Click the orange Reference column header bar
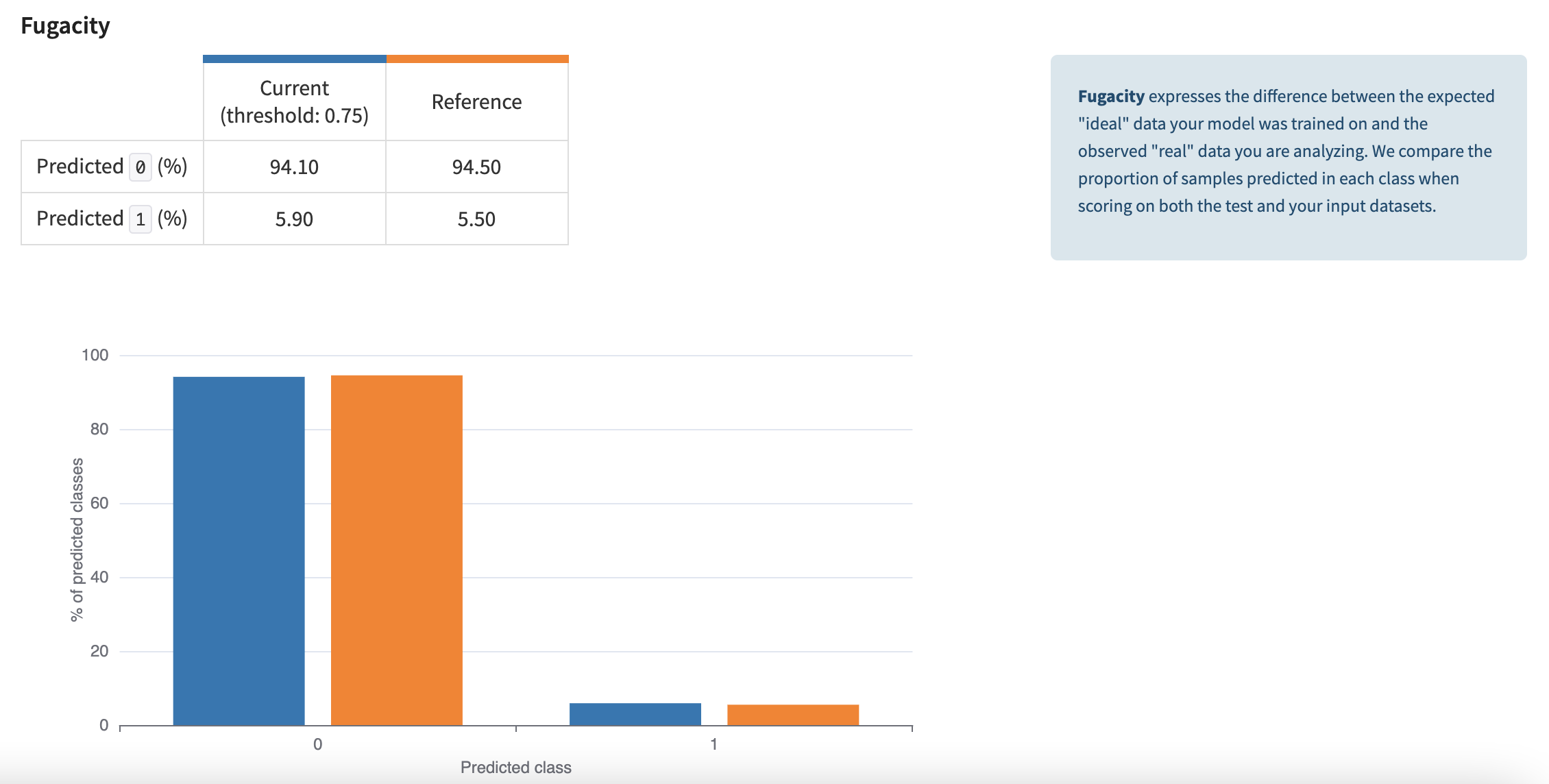 tap(477, 59)
